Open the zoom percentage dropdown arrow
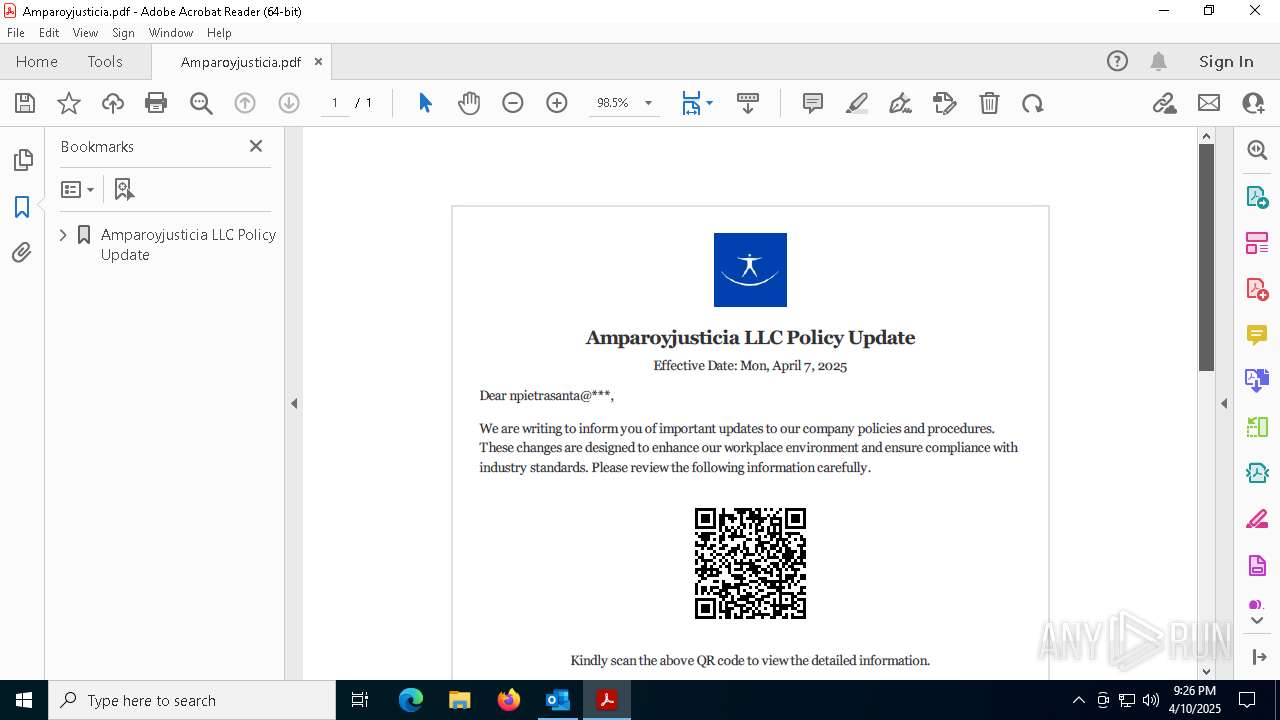 click(x=648, y=103)
